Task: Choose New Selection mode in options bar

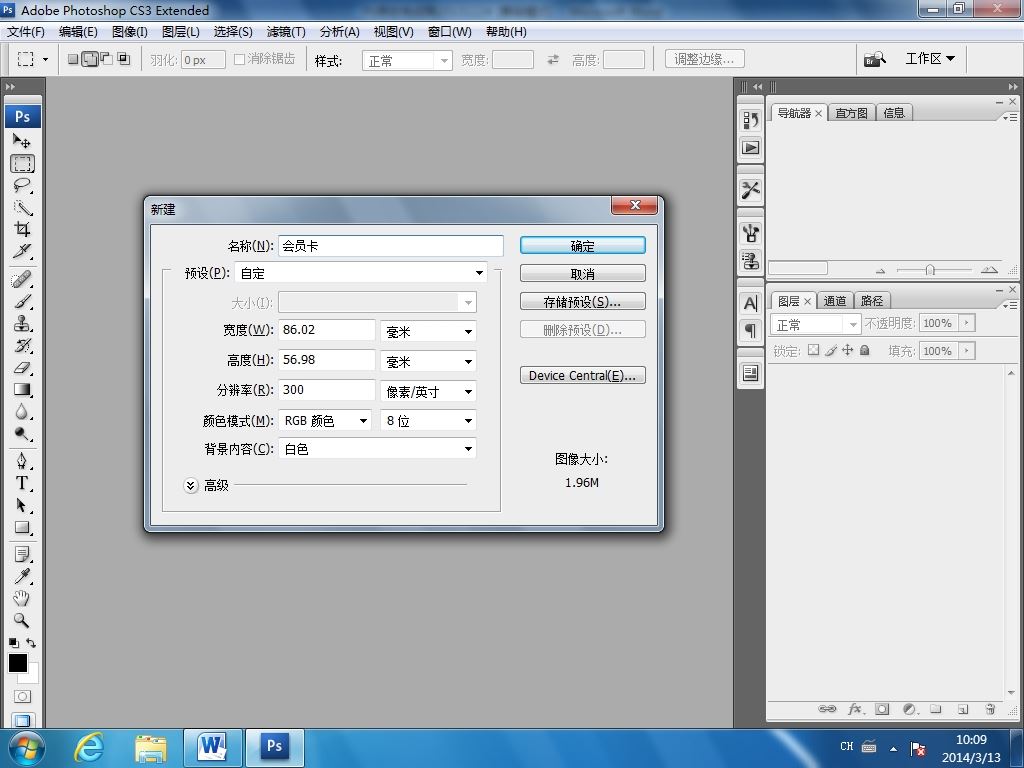Action: tap(73, 59)
